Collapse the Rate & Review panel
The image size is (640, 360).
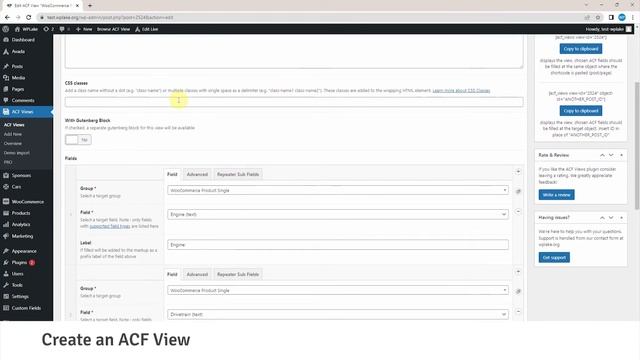pyautogui.click(x=621, y=155)
